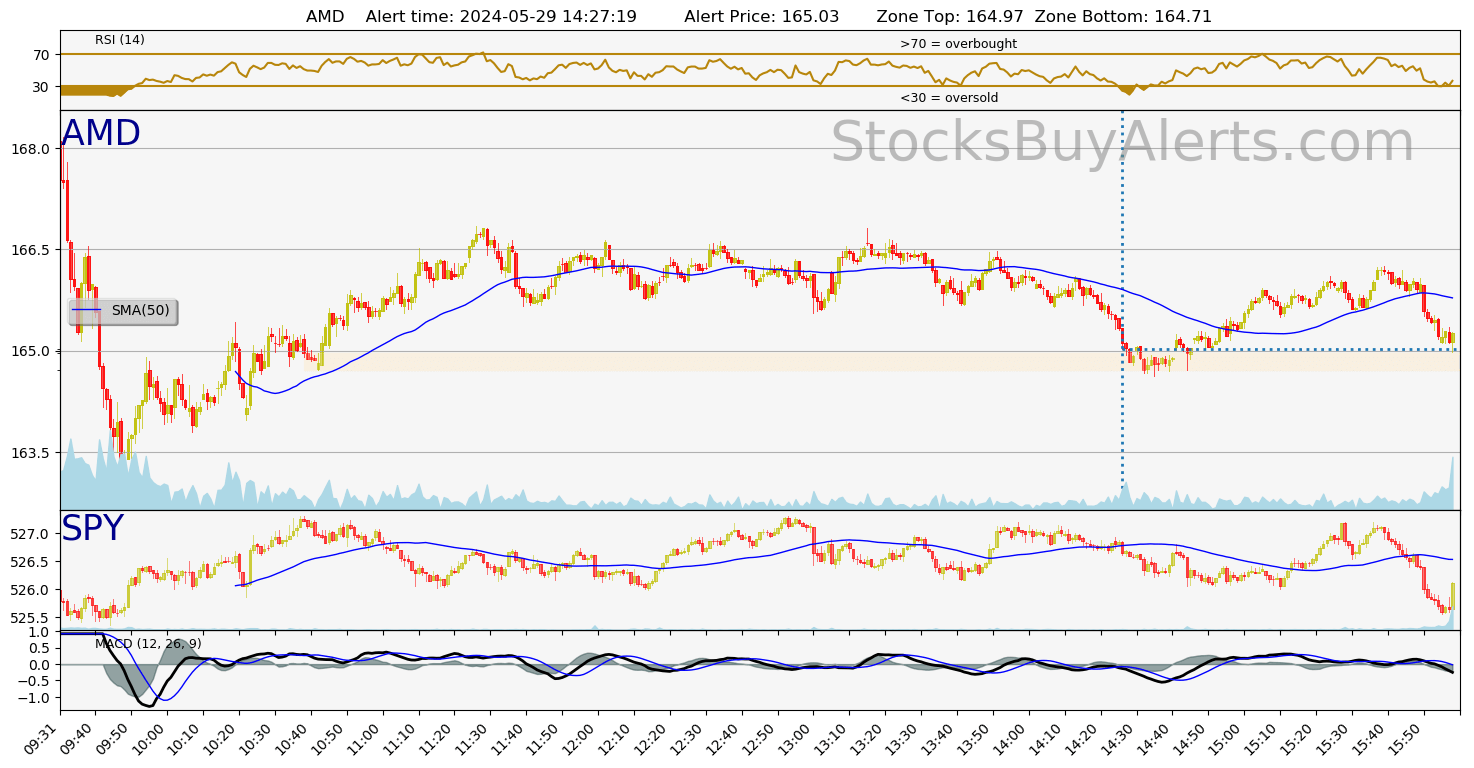
Task: Click the SPY ticker label
Action: pyautogui.click(x=92, y=528)
